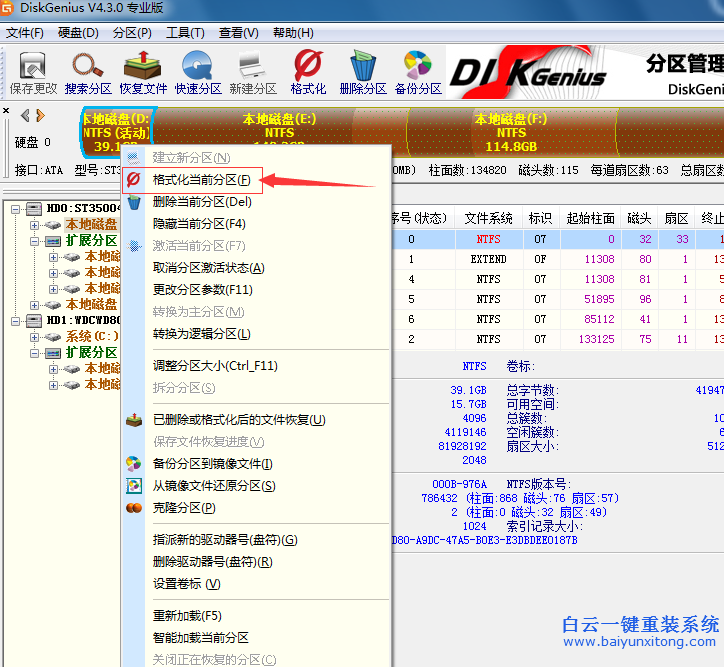This screenshot has width=724, height=667.
Task: Click the Save Changes (保存更改) toolbar icon
Action: click(33, 72)
